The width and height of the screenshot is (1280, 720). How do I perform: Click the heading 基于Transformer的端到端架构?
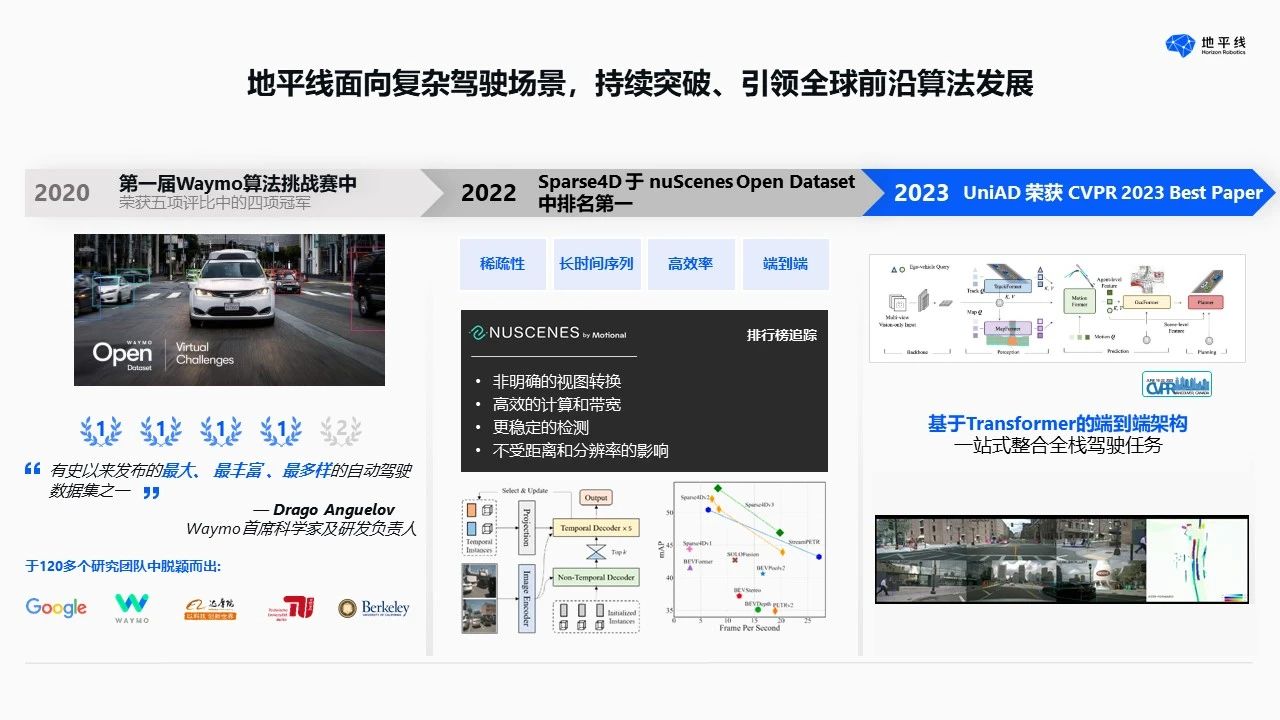[1057, 424]
